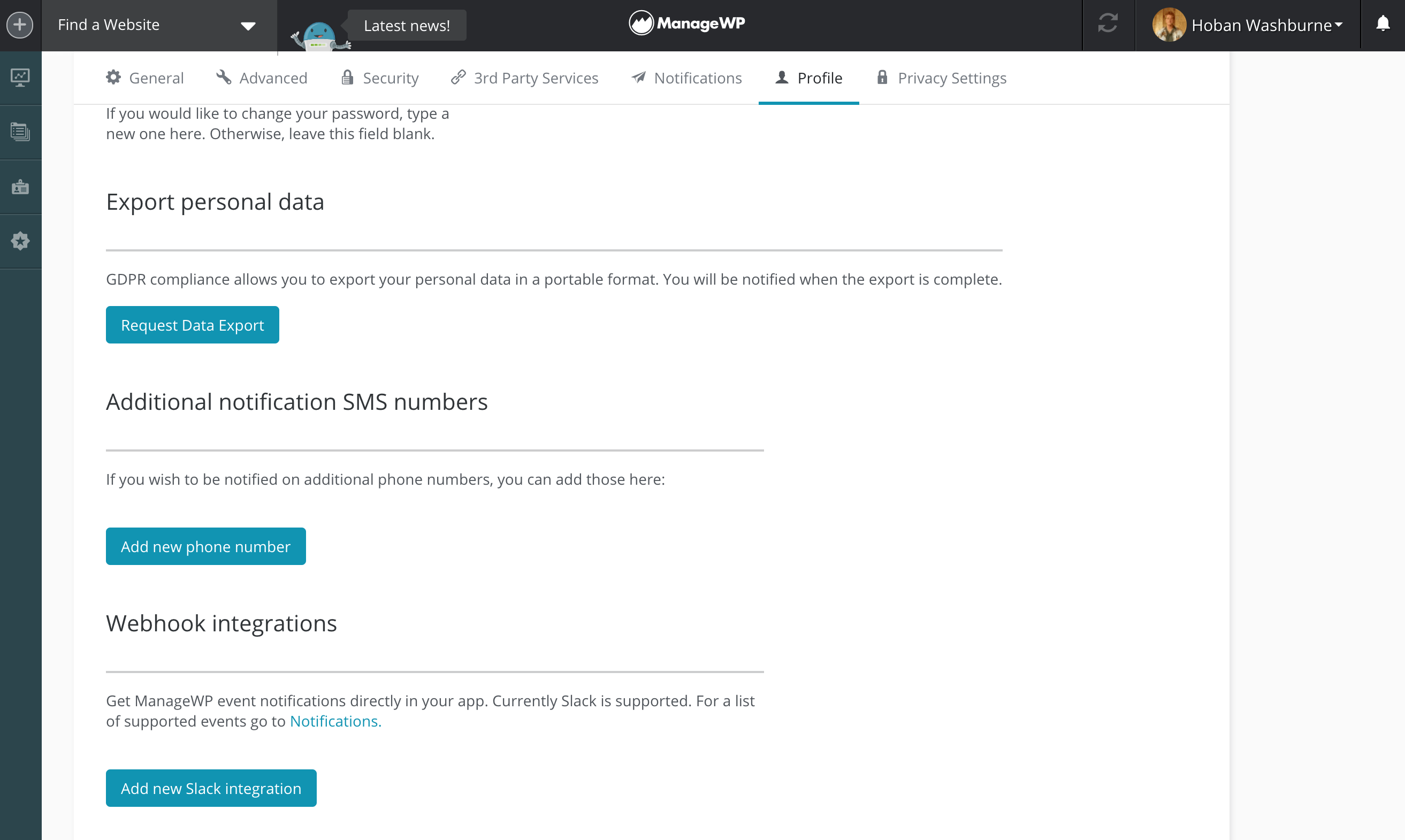Click the briefcase icon in left sidebar
Screen dimensions: 1405x840
pyautogui.click(x=20, y=187)
